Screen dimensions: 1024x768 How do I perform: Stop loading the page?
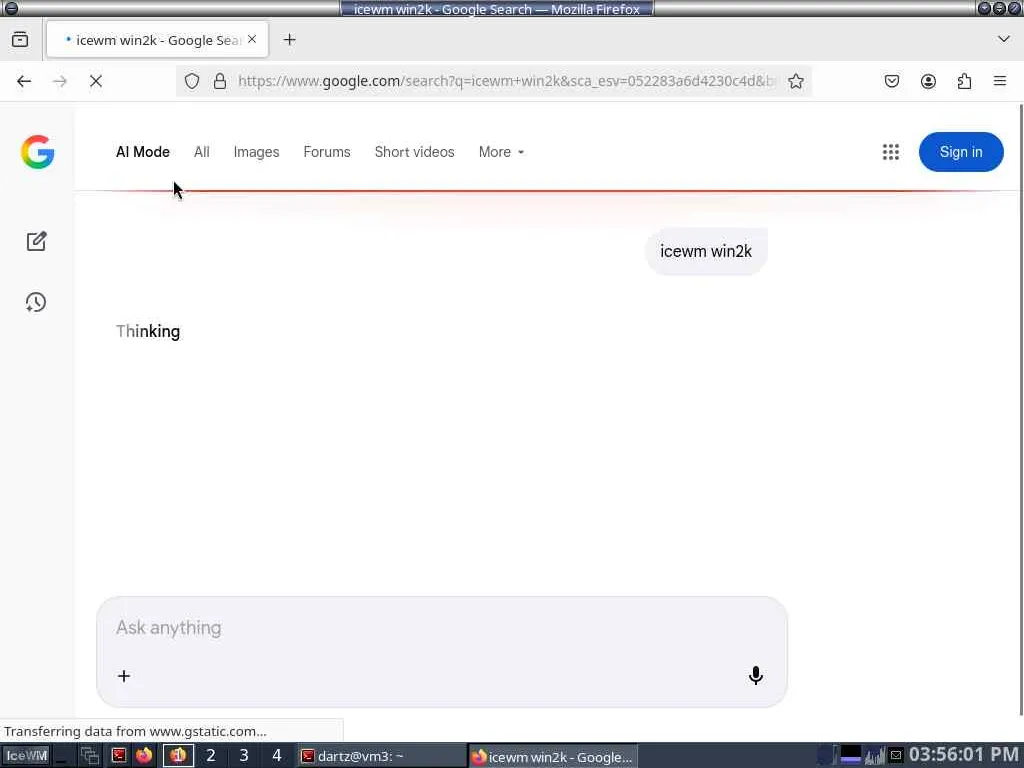coord(96,81)
